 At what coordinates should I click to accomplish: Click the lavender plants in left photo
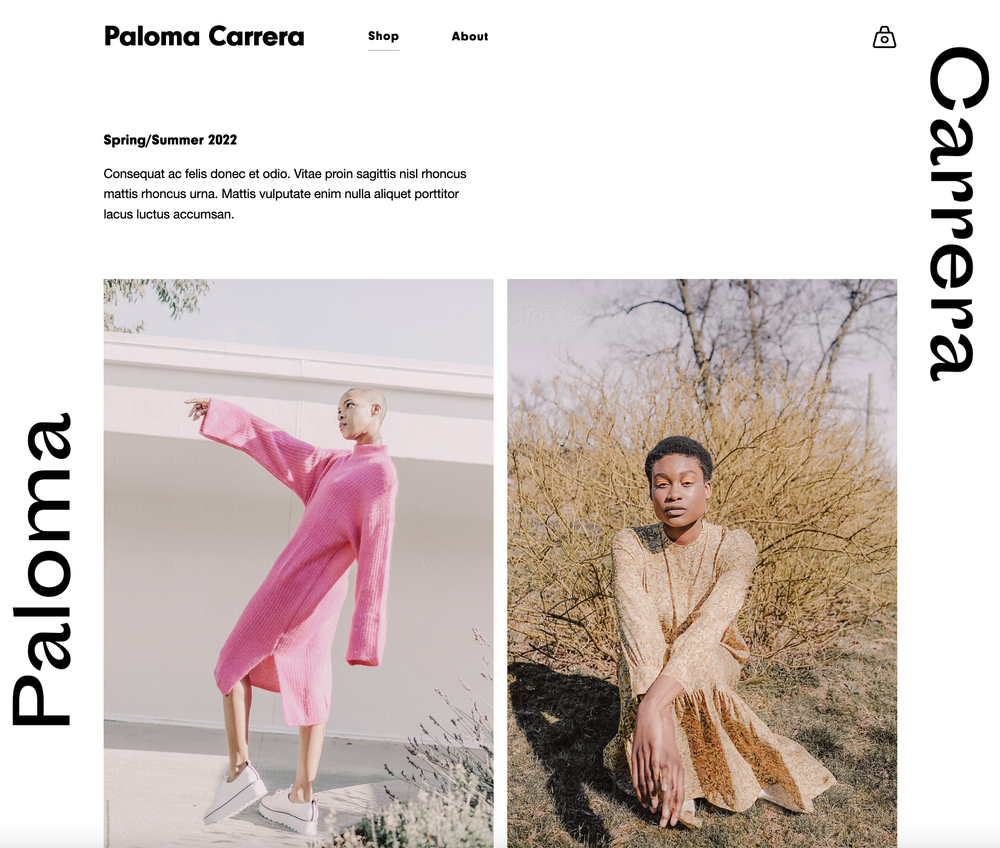[440, 765]
